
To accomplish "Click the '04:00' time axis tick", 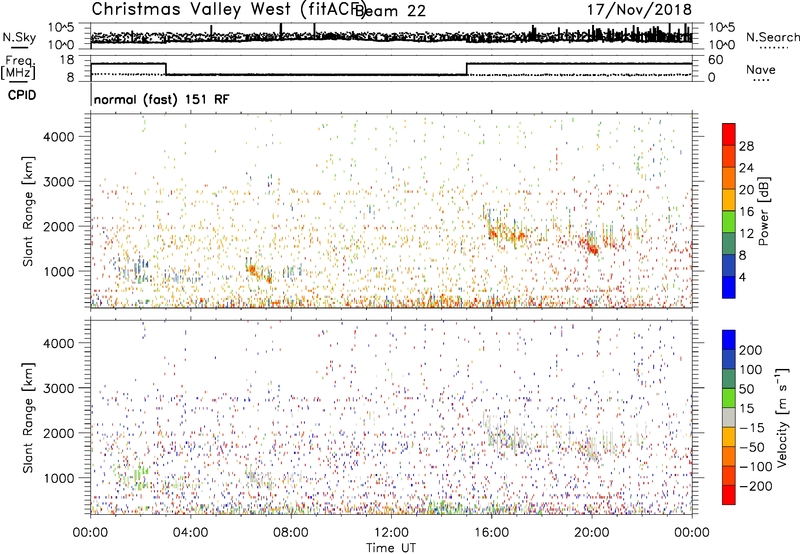I will tap(190, 533).
